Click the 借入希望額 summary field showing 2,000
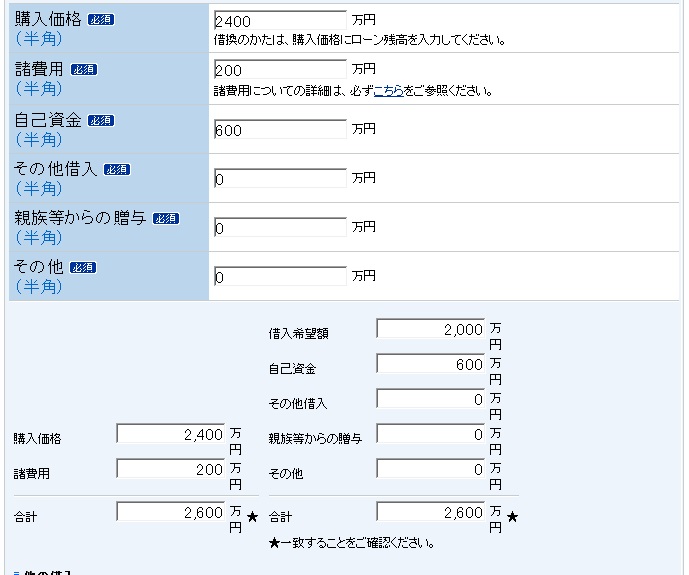The width and height of the screenshot is (689, 575). 431,329
